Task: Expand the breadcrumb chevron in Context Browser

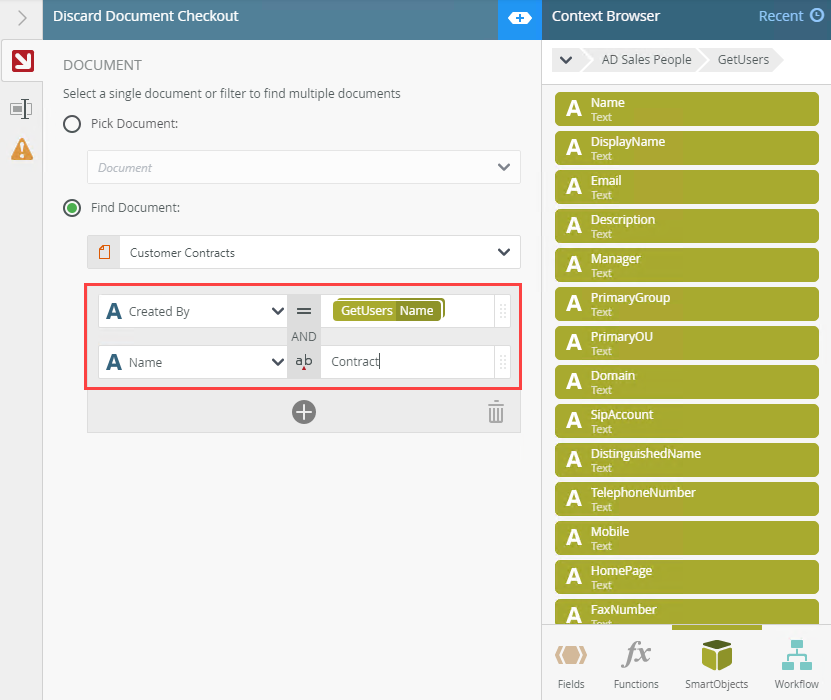Action: click(x=567, y=60)
